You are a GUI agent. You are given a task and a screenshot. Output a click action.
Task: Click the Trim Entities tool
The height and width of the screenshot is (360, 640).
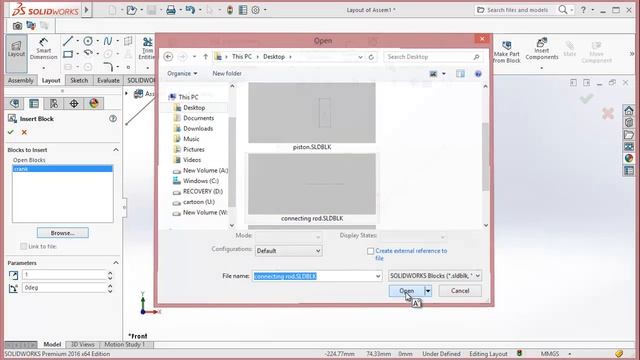point(147,48)
